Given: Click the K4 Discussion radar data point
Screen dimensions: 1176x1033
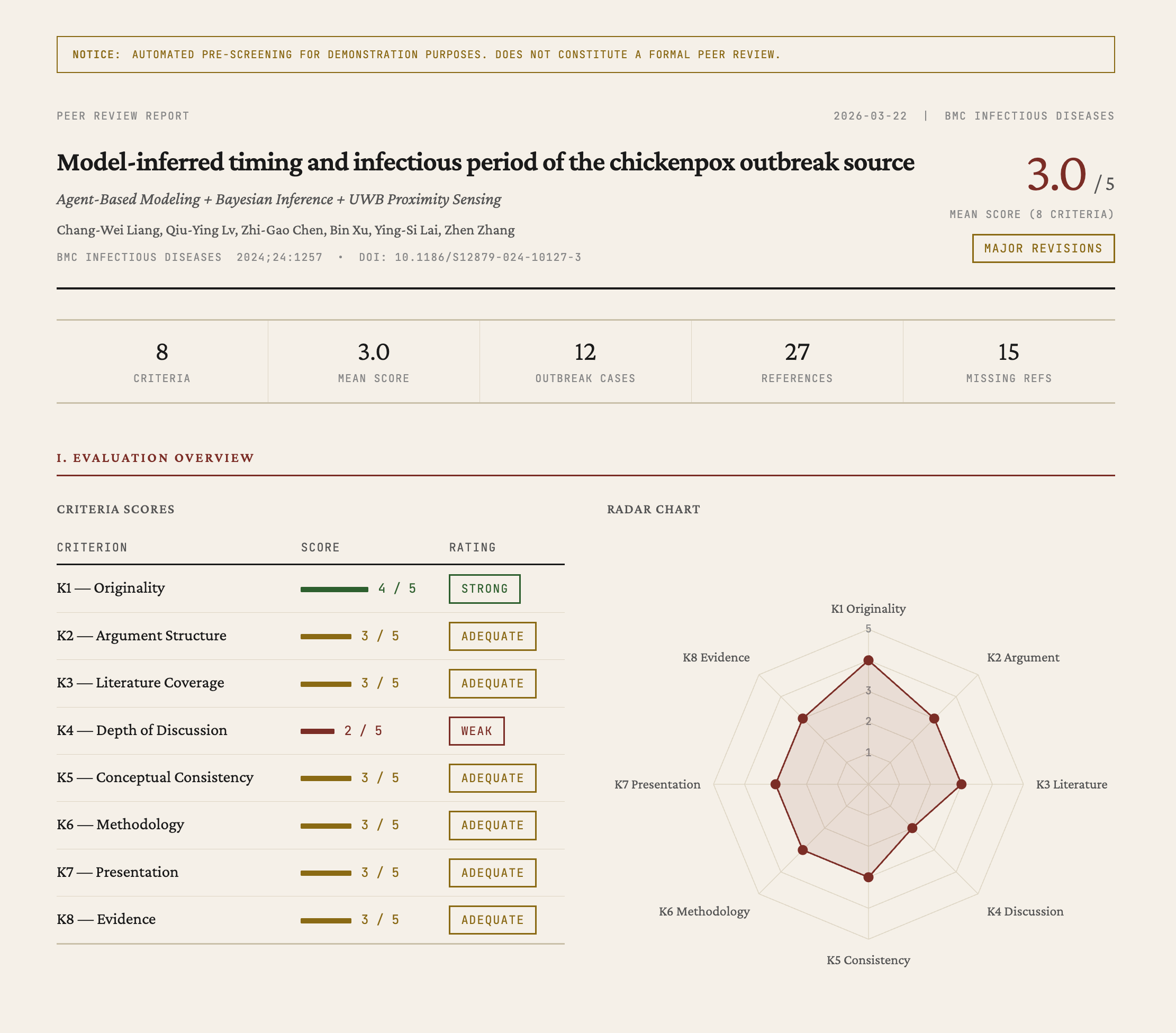Looking at the screenshot, I should coord(912,828).
